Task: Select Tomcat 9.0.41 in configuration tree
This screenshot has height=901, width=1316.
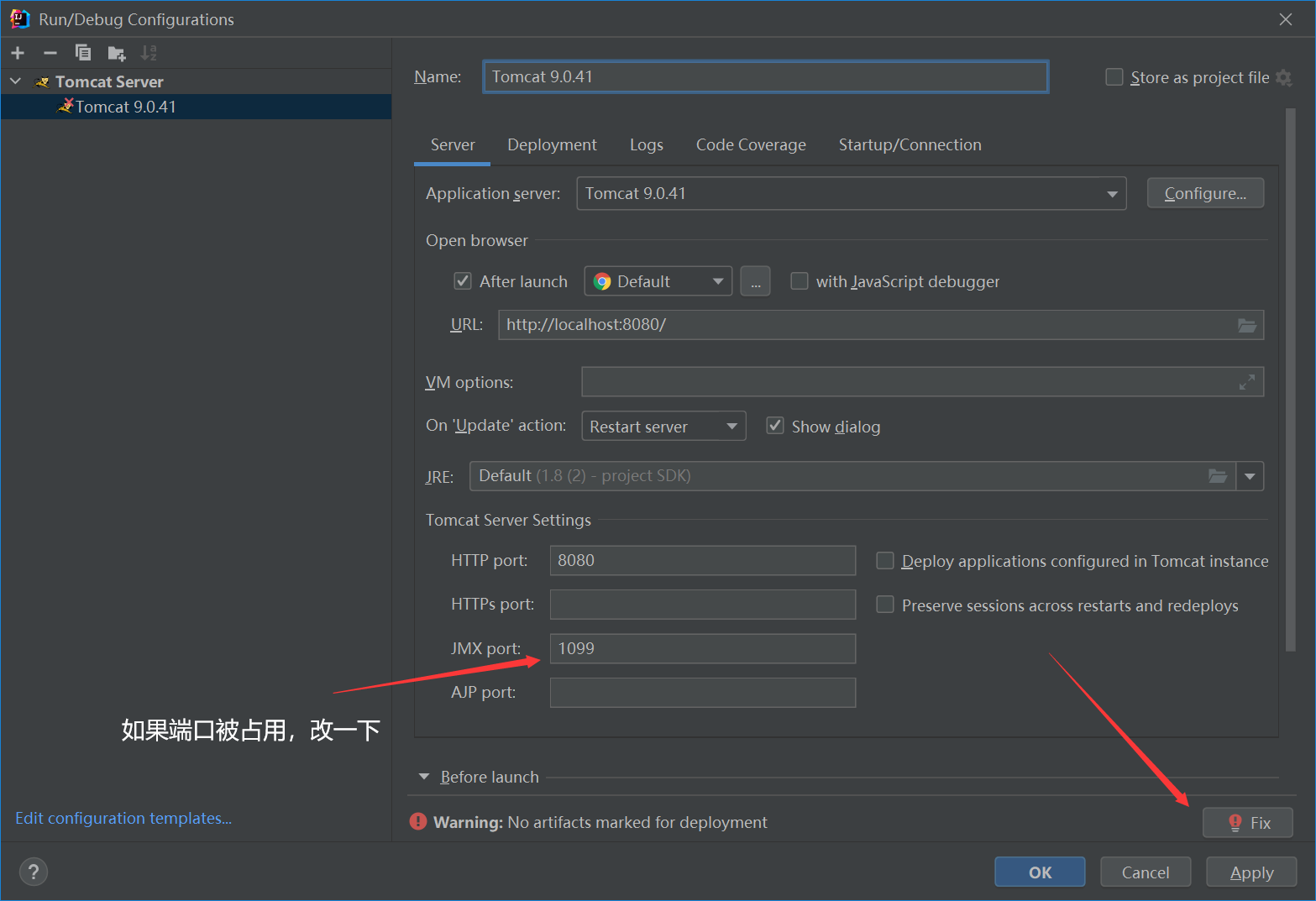Action: click(197, 107)
